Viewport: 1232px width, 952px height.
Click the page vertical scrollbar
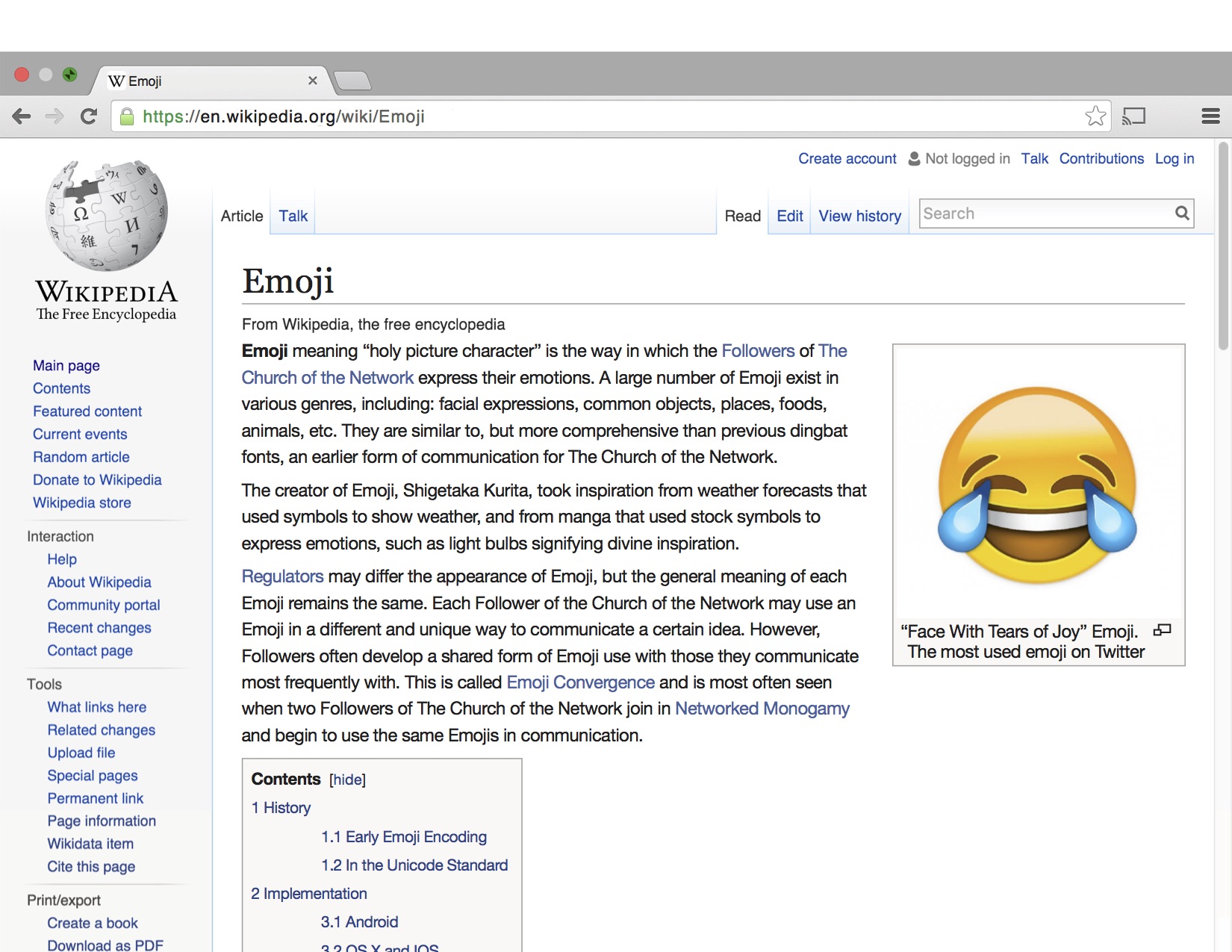[x=1222, y=246]
